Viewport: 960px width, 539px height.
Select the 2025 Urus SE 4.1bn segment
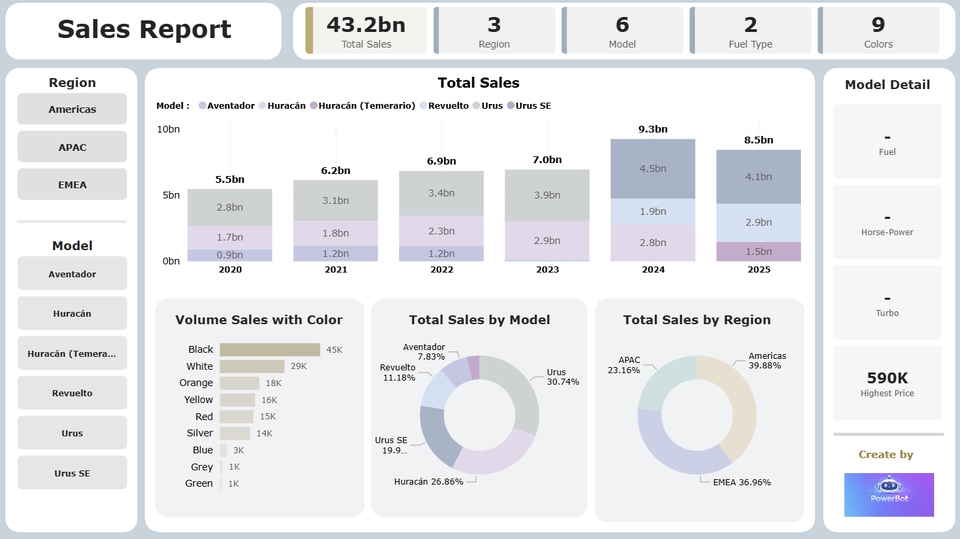click(759, 176)
